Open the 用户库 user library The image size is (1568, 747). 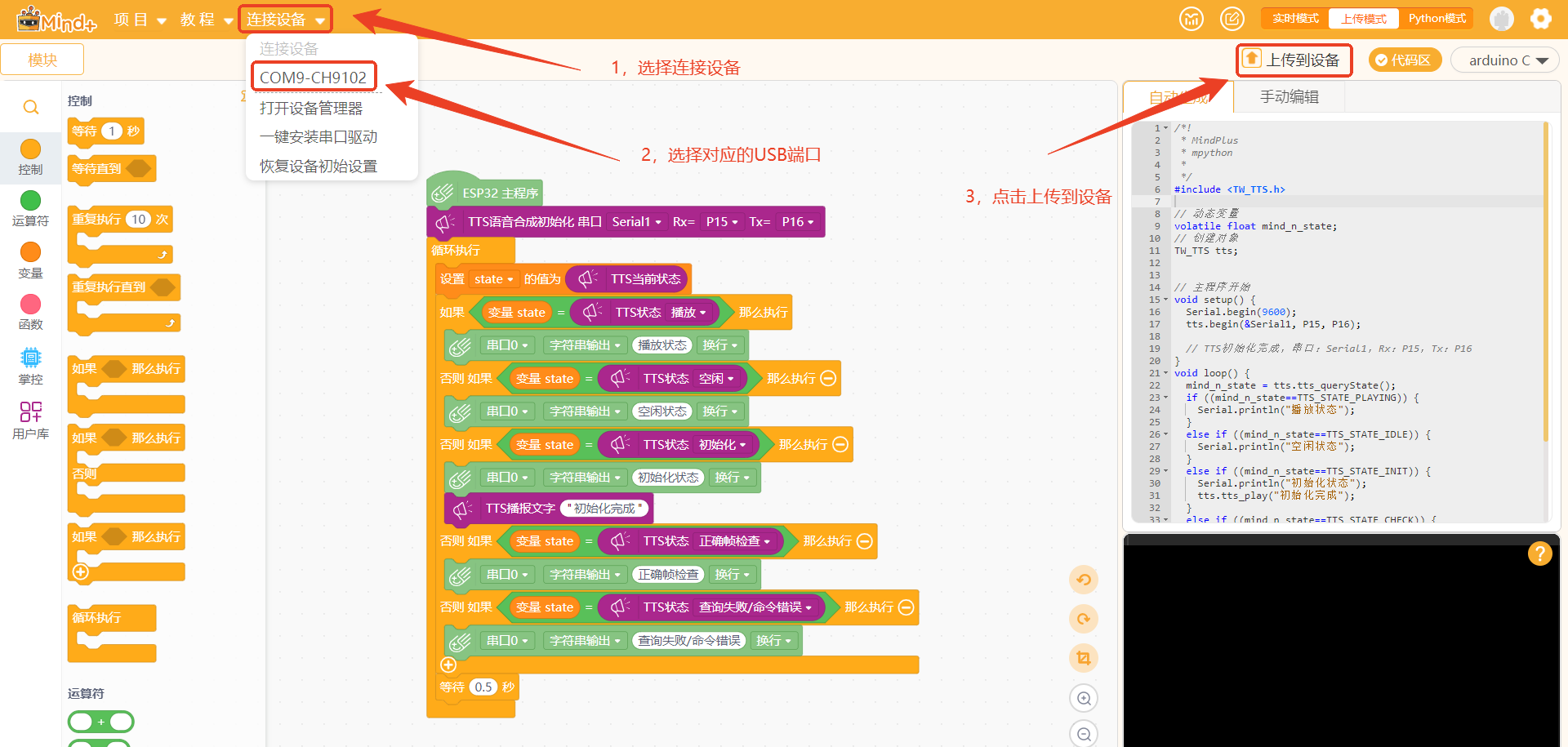pyautogui.click(x=30, y=411)
